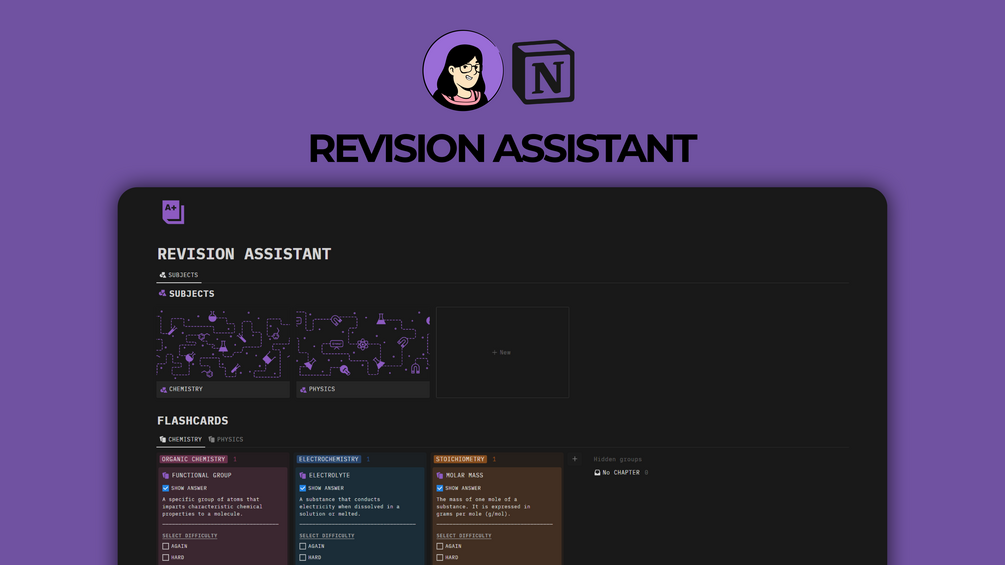Click the Notion logo at the top

[544, 72]
